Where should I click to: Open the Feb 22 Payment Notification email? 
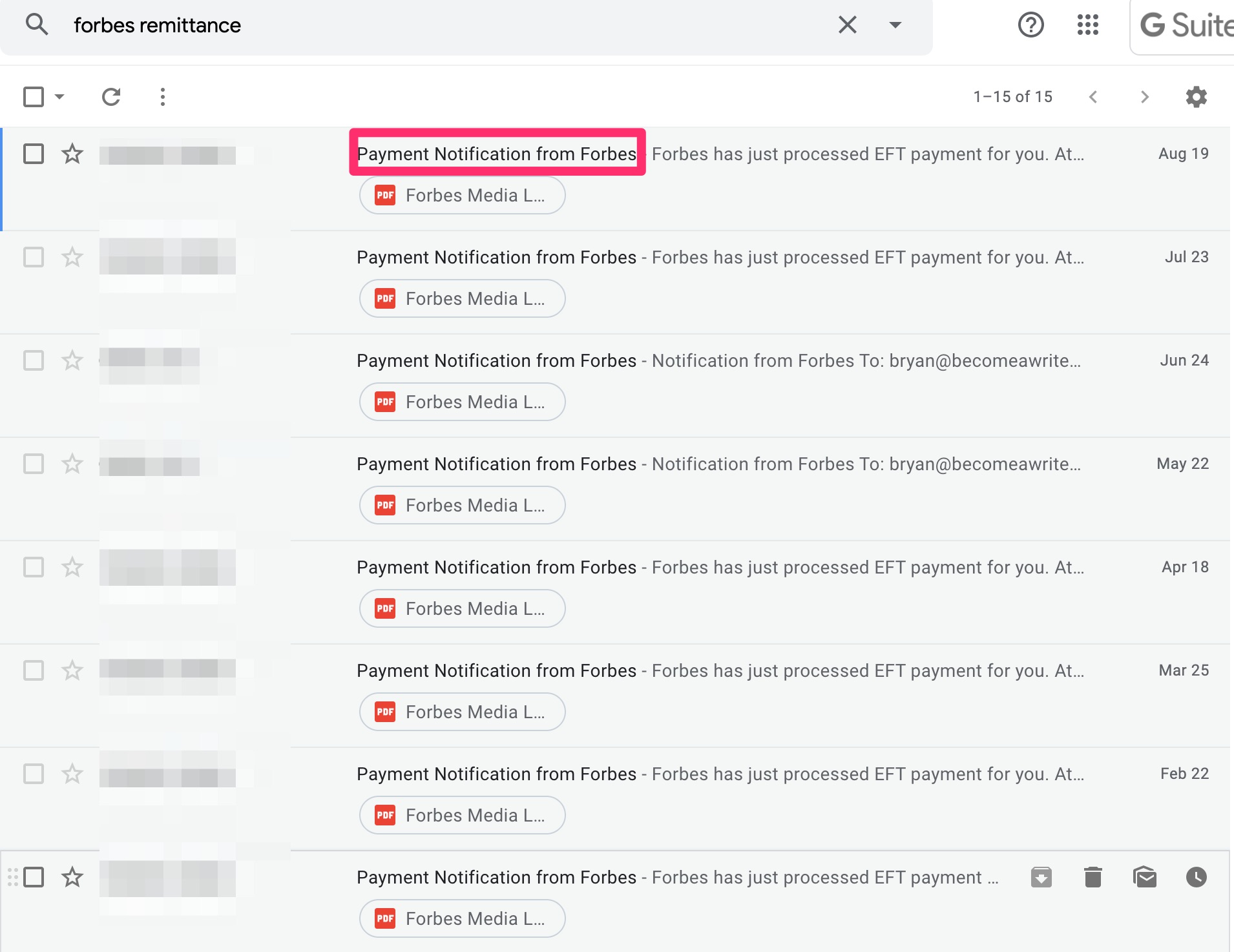[496, 774]
